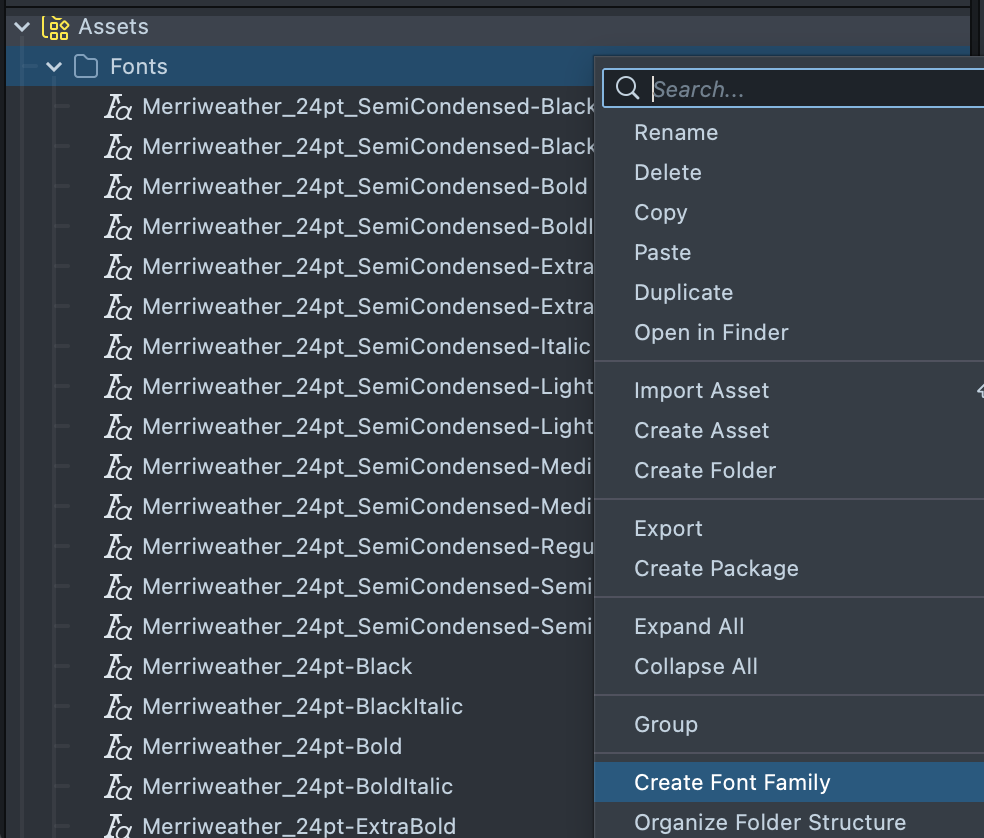Click font icon beside Merriweather_24pt-BlackItalic
The width and height of the screenshot is (984, 838).
119,707
